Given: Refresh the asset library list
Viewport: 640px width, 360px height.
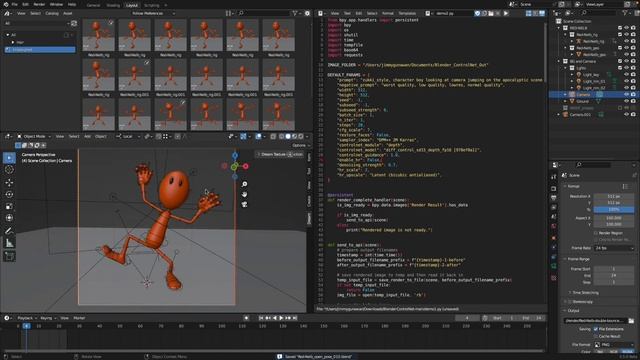Looking at the screenshot, I should [74, 23].
